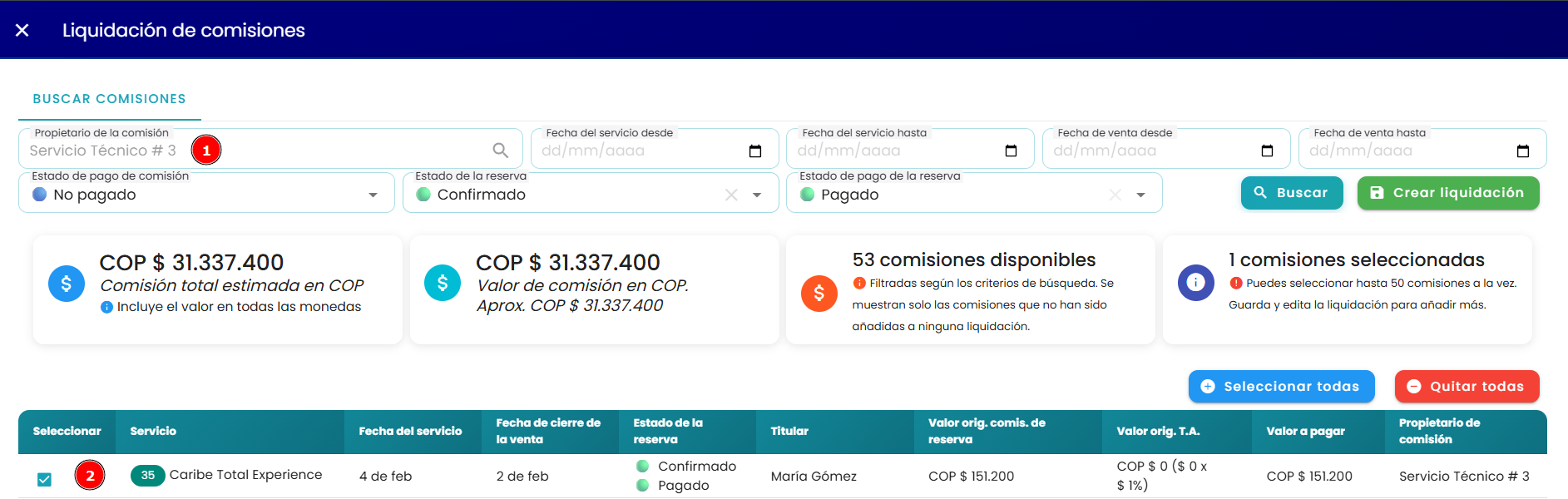1568x499 pixels.
Task: Click the orange dollar icon on comisiones disponibles
Action: coord(819,293)
